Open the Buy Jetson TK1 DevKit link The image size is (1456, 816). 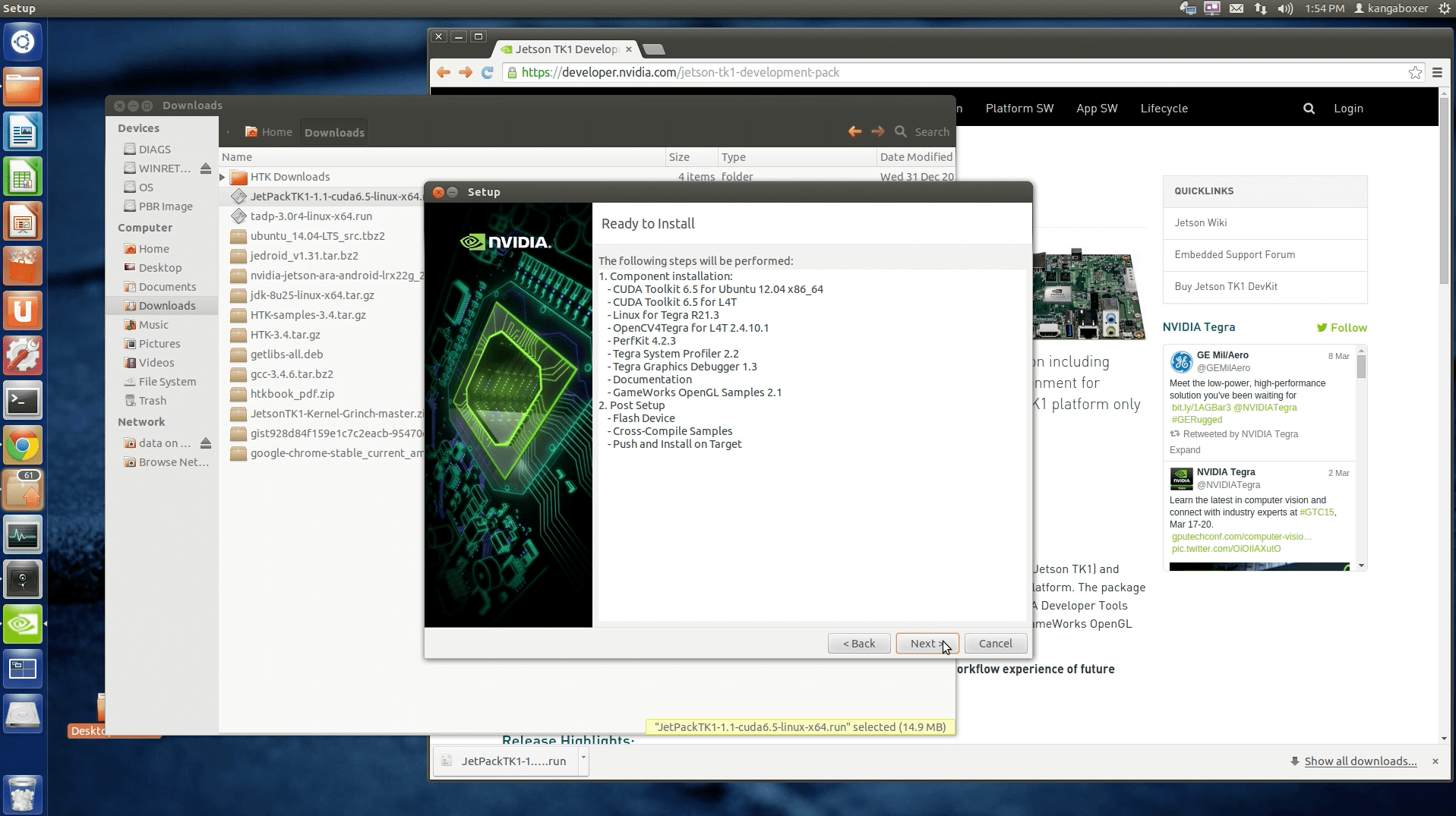pyautogui.click(x=1227, y=286)
